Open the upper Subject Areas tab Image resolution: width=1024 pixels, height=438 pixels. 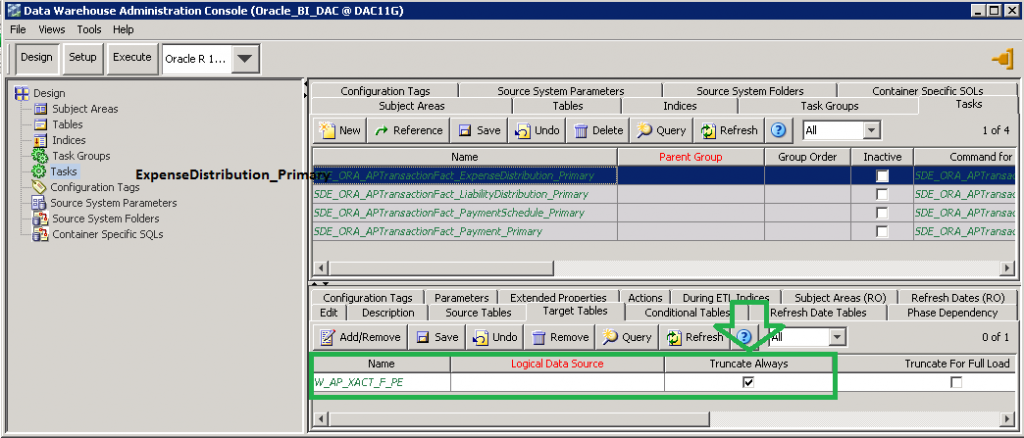point(411,106)
